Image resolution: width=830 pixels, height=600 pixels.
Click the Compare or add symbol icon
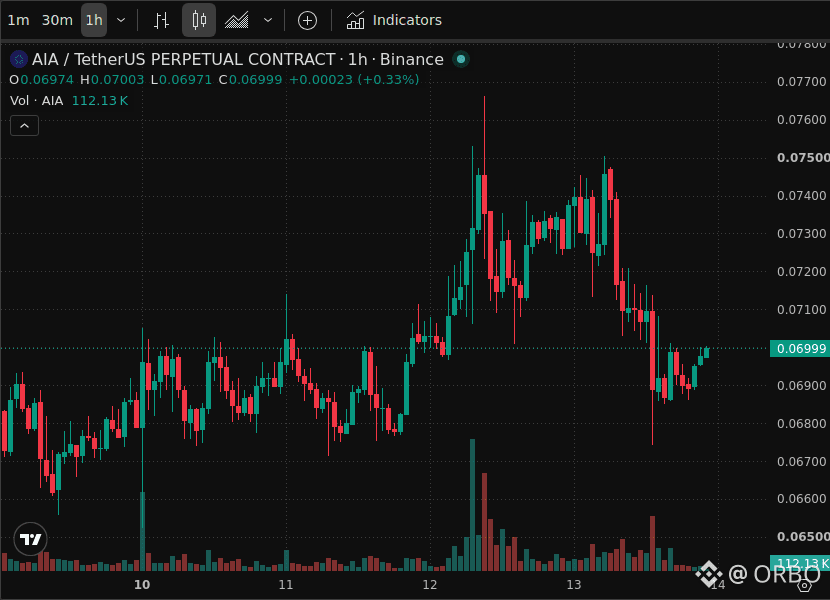[308, 20]
